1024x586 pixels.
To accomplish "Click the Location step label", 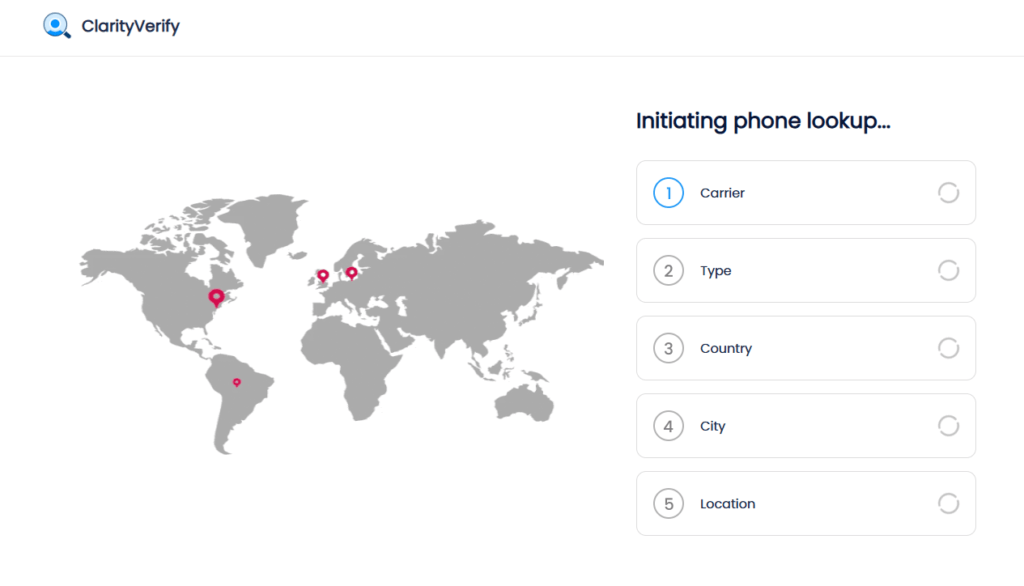I will 727,504.
